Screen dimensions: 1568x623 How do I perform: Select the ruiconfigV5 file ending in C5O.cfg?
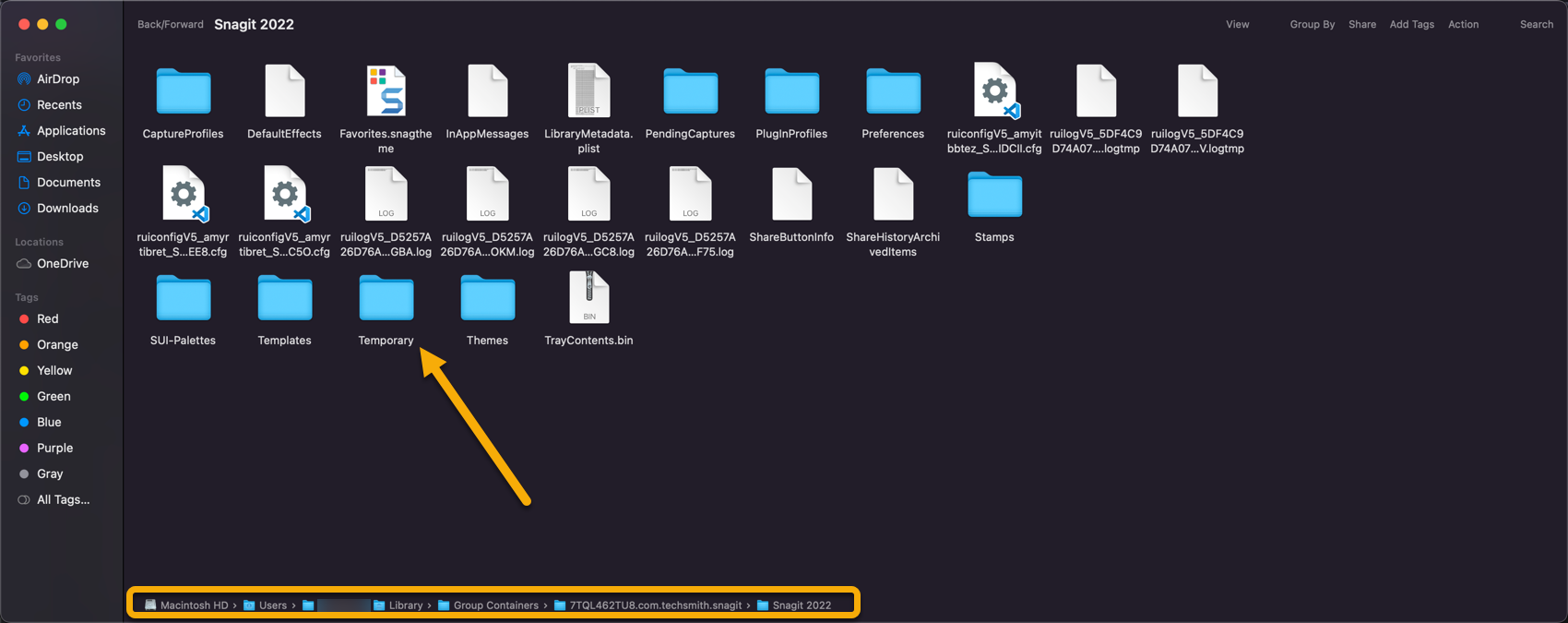pos(285,195)
